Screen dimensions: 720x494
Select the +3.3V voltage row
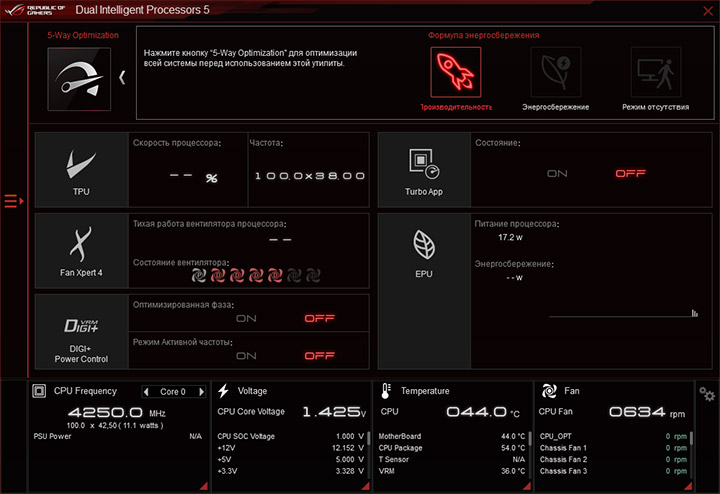291,471
